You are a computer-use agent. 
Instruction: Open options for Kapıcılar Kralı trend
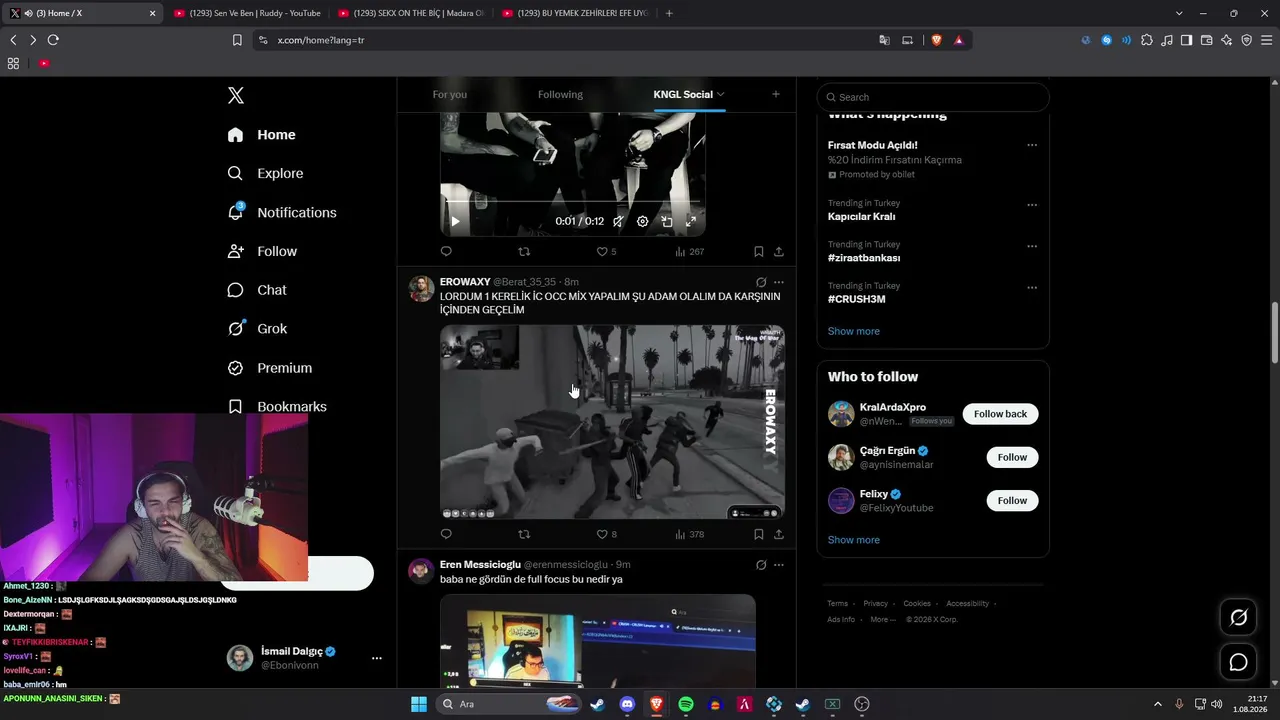pos(1032,205)
